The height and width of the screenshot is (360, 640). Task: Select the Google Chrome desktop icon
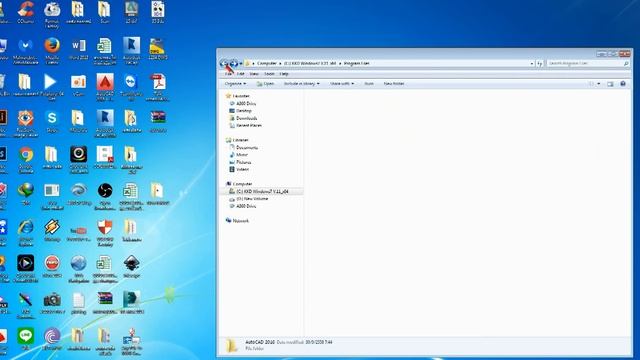point(25,160)
